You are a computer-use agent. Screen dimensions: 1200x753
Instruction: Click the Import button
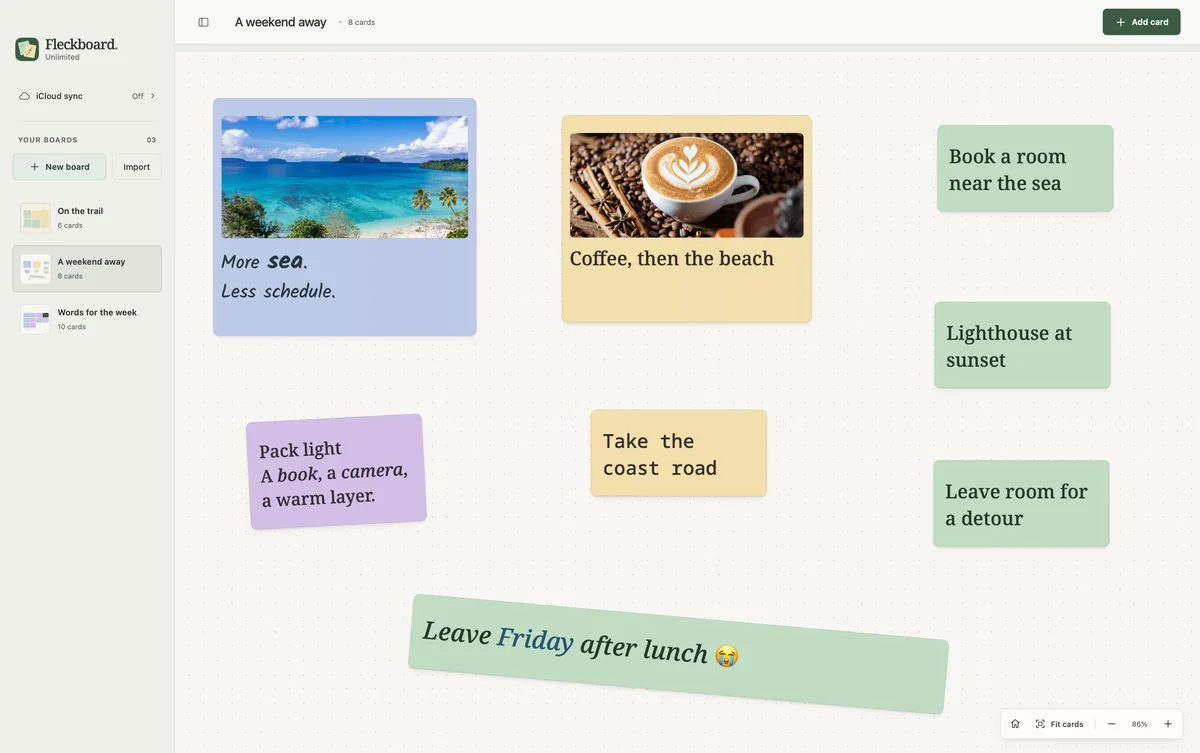click(137, 167)
